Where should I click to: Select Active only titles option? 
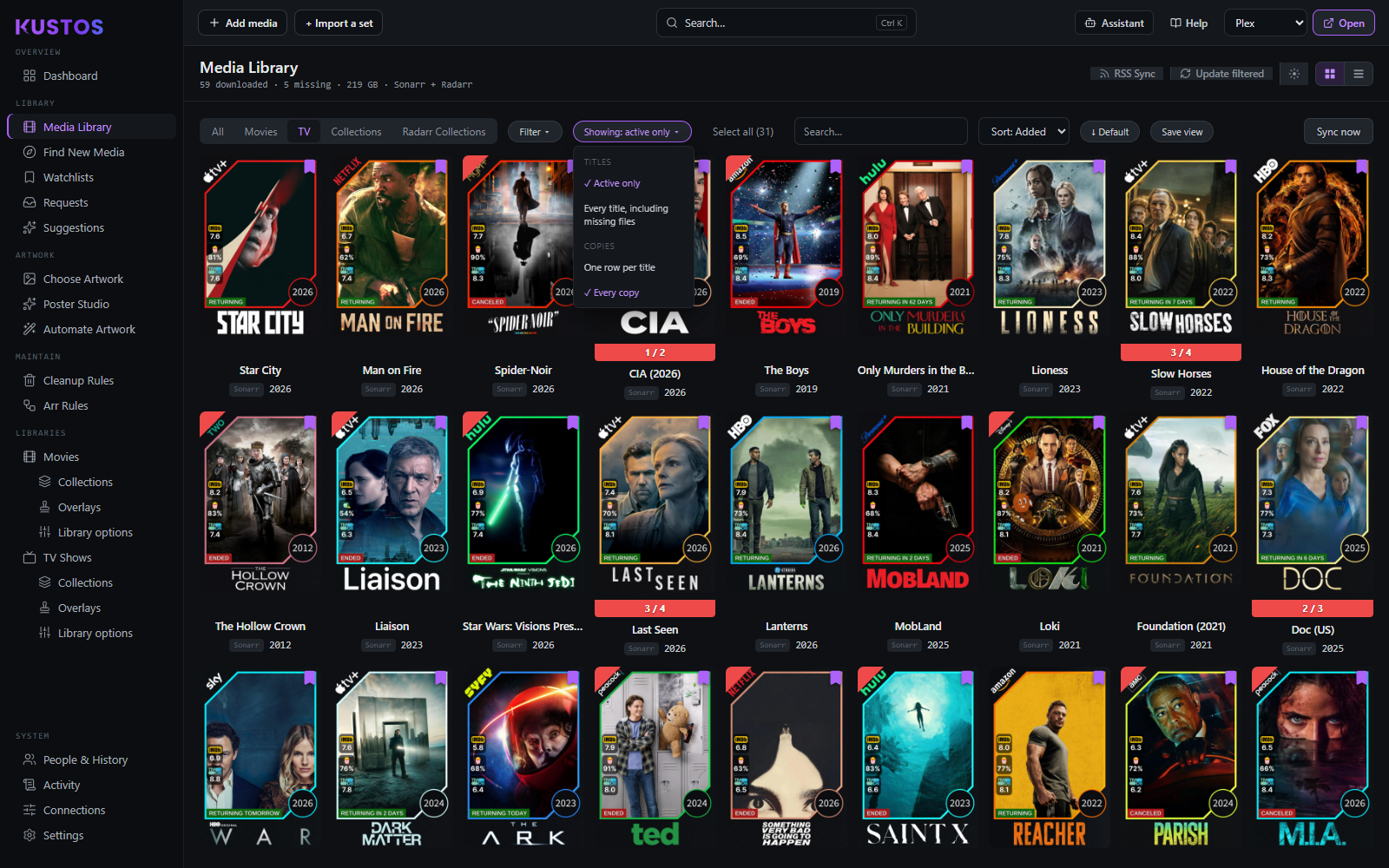pyautogui.click(x=634, y=183)
